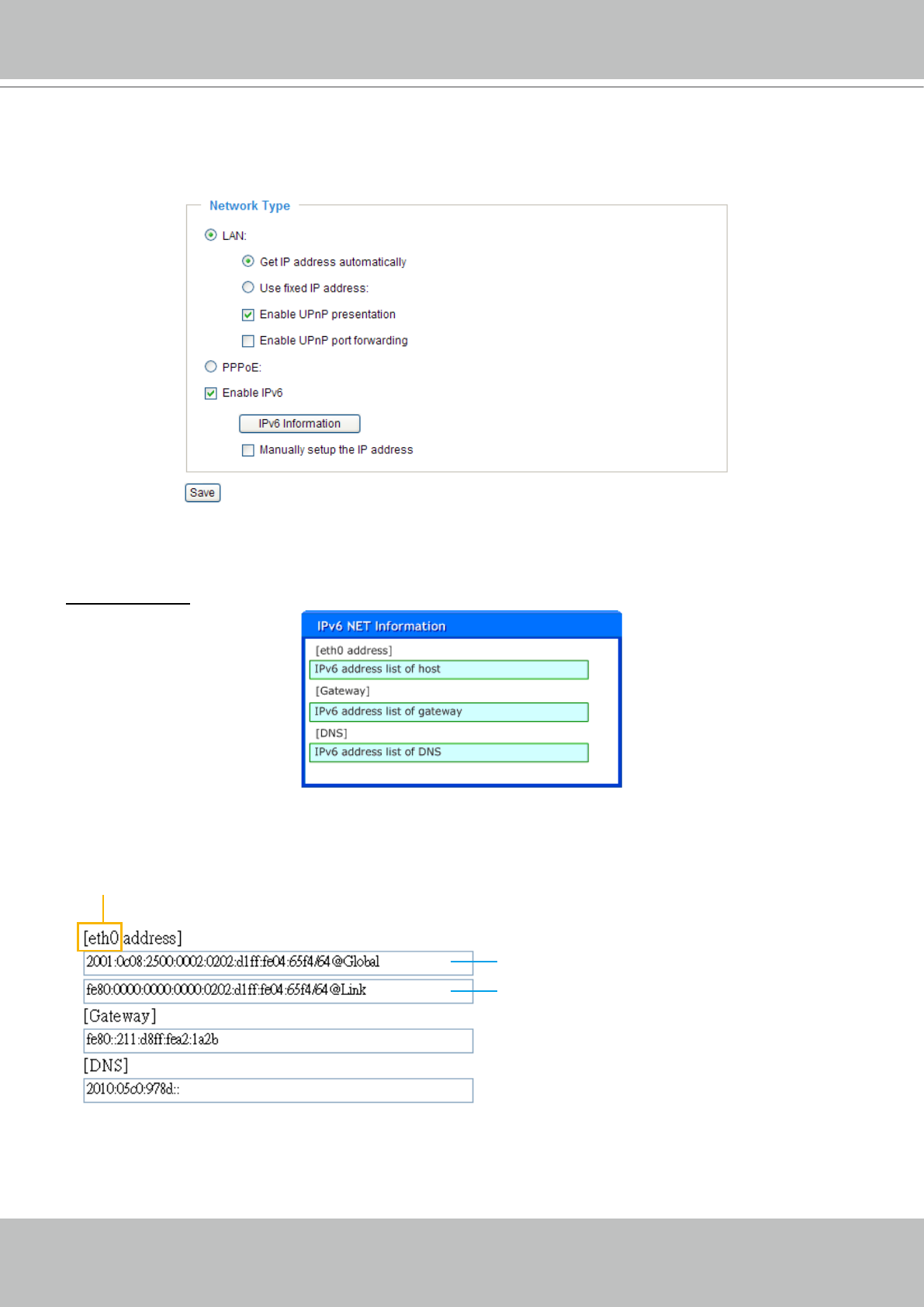Click the IPv6 address list of gateway field
The height and width of the screenshot is (1307, 924).
point(448,712)
